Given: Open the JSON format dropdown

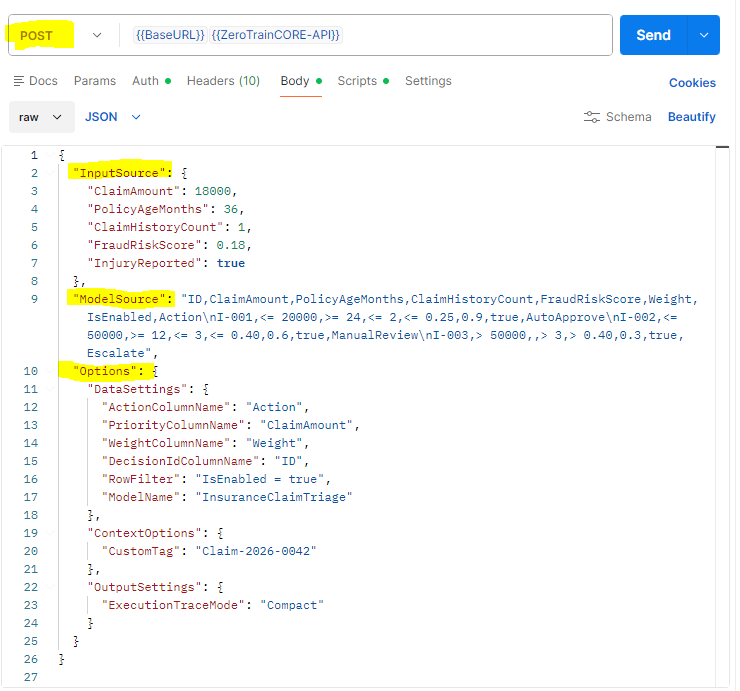Looking at the screenshot, I should tap(112, 117).
